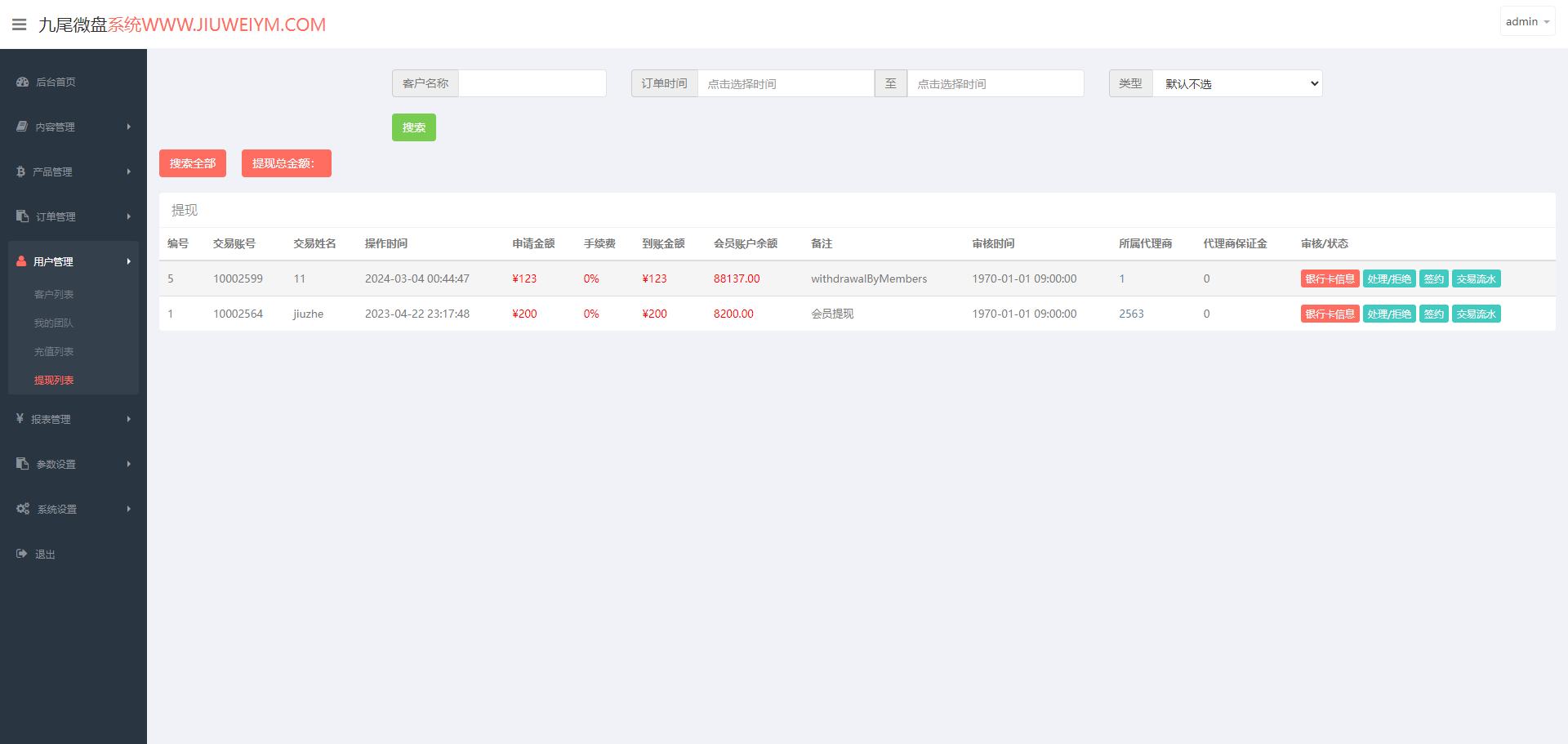
Task: Expand the 产品管理 submenu arrow
Action: coord(128,172)
